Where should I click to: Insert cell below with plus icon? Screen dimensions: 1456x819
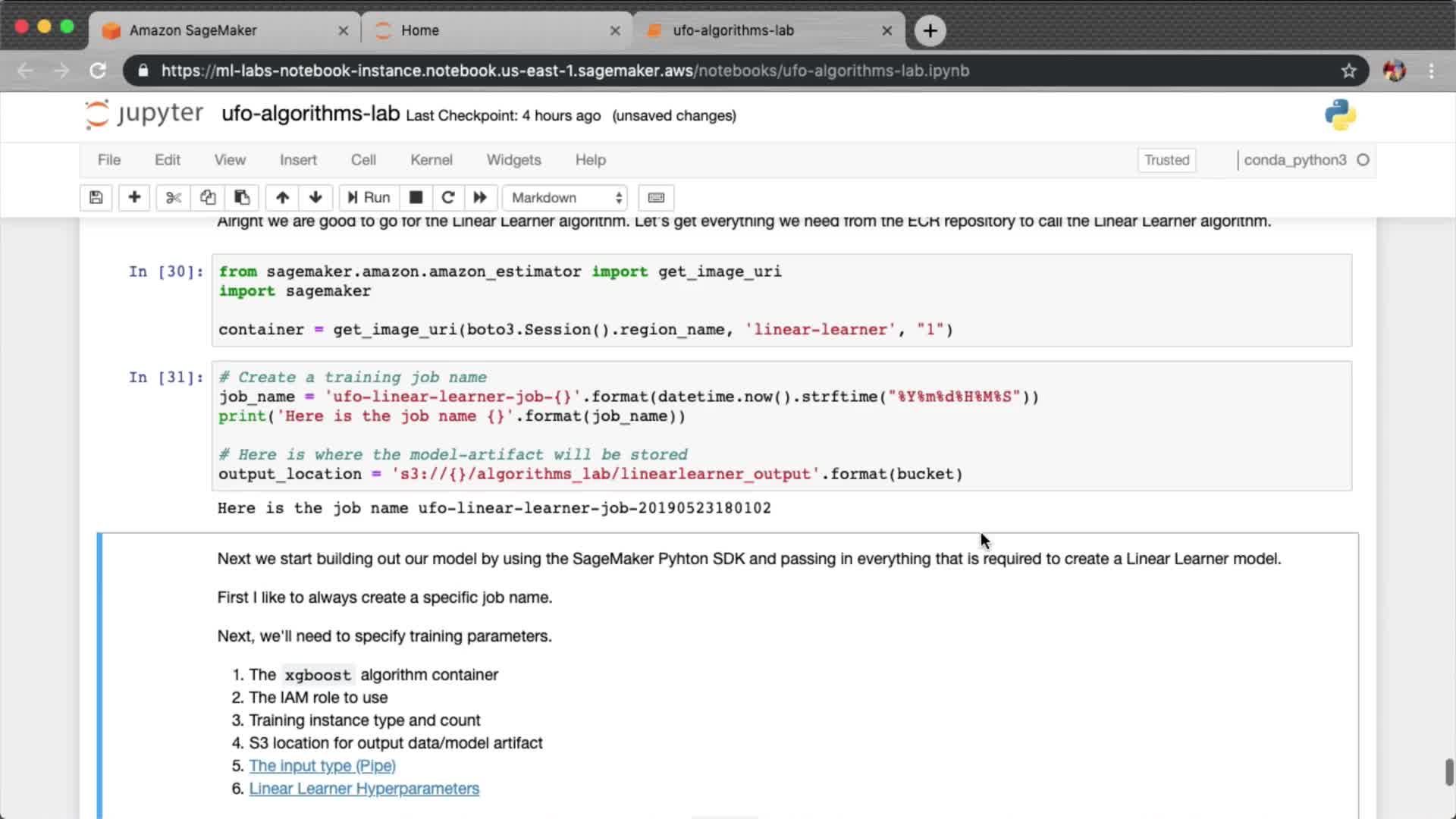pos(134,197)
